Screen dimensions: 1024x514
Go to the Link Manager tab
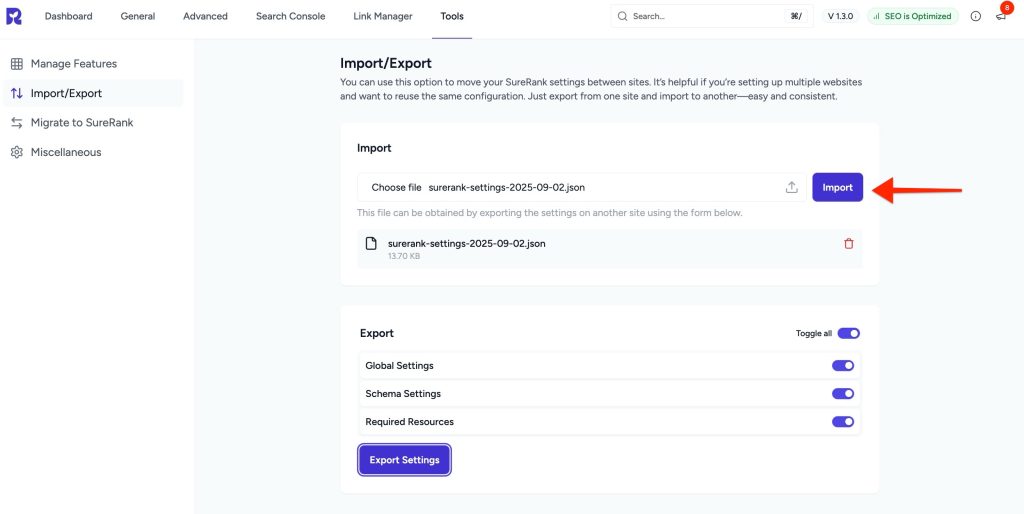[383, 16]
